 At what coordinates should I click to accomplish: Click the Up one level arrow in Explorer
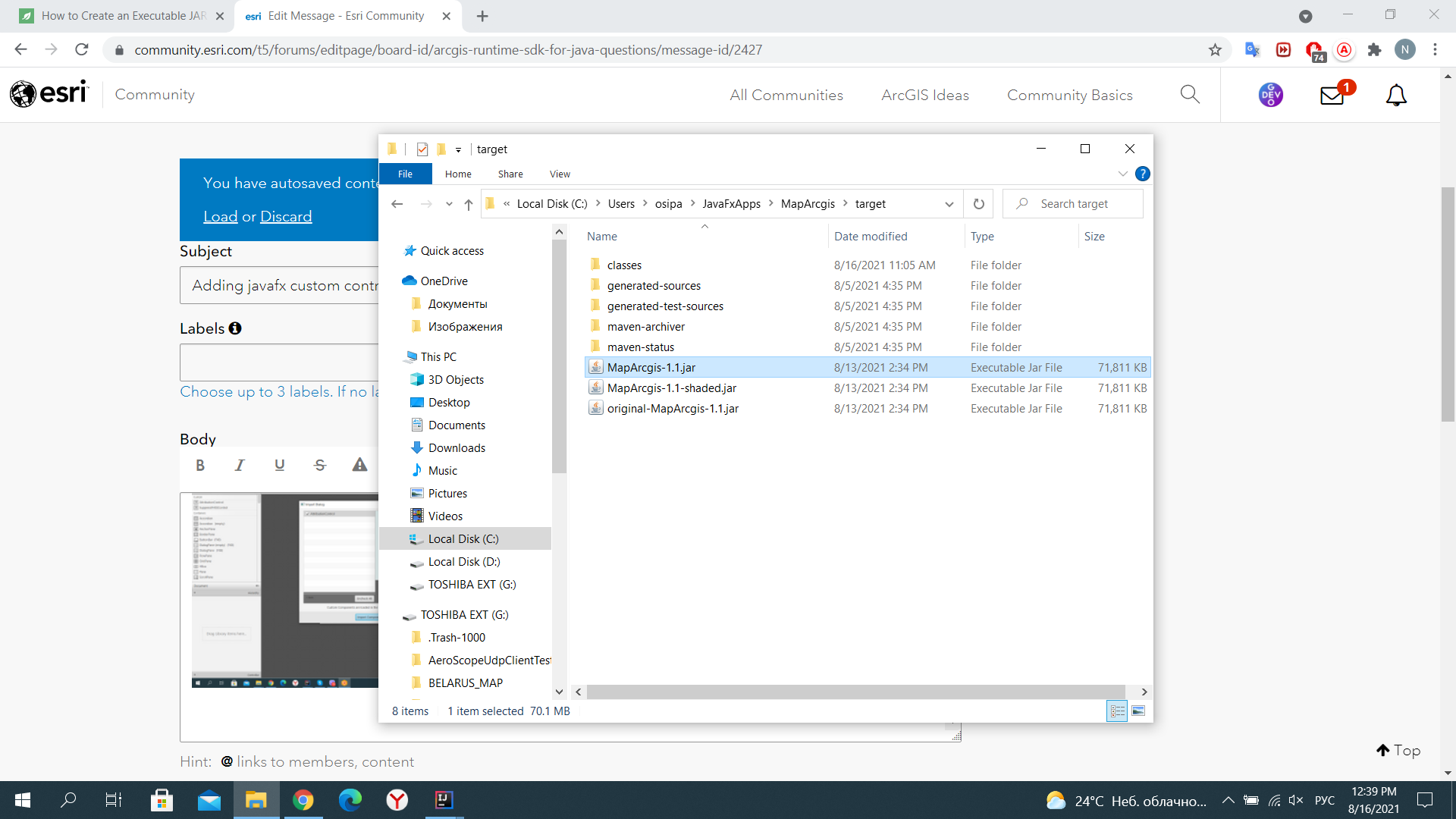click(469, 204)
